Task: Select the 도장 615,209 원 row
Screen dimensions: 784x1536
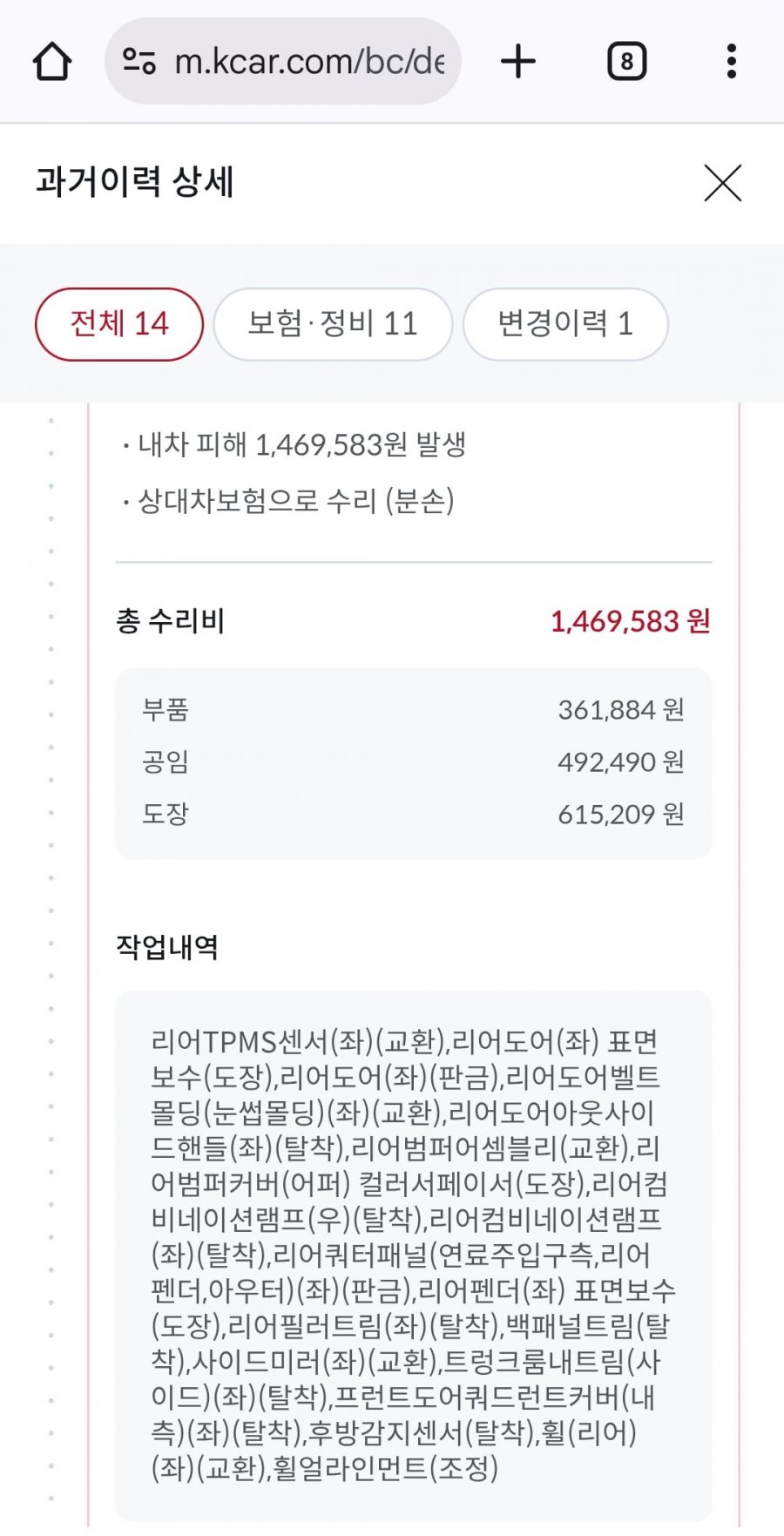Action: pyautogui.click(x=413, y=815)
